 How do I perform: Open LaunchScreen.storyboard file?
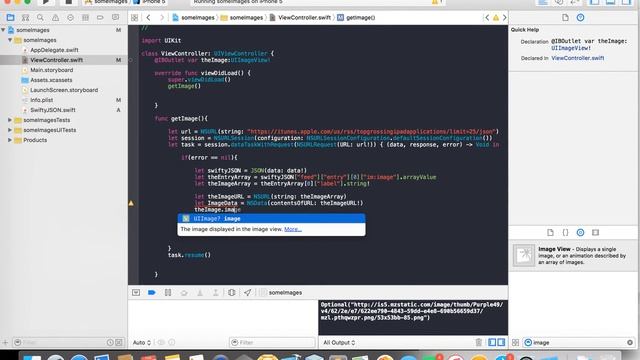click(x=64, y=90)
